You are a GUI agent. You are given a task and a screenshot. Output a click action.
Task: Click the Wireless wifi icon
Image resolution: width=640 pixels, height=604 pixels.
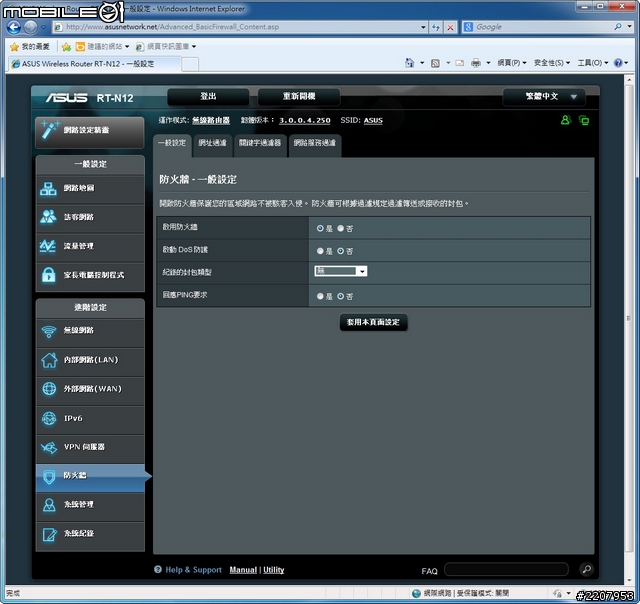[x=49, y=331]
